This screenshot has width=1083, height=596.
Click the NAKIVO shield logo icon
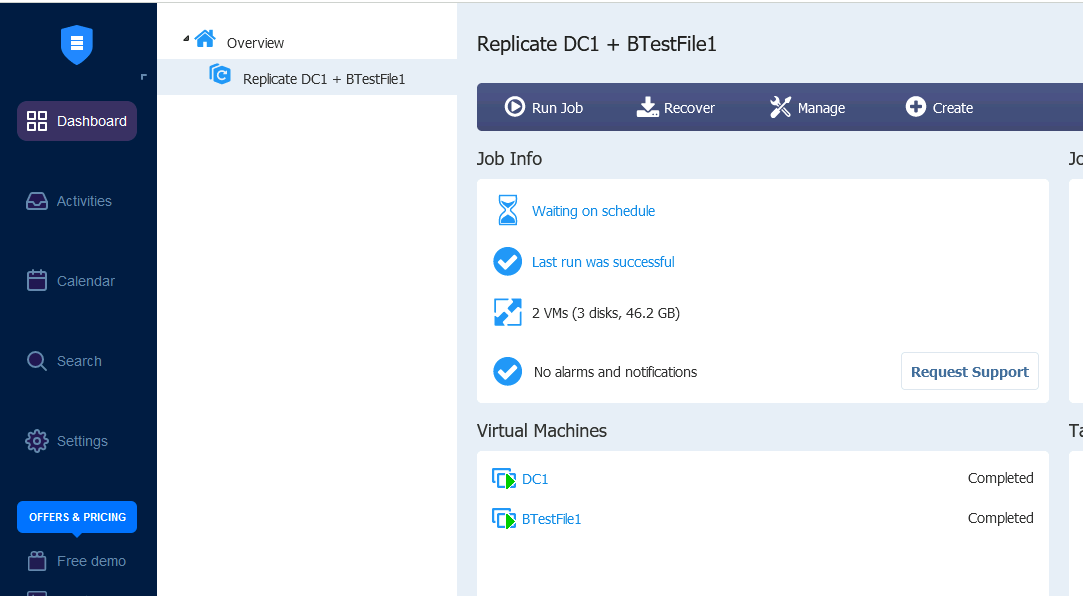77,45
